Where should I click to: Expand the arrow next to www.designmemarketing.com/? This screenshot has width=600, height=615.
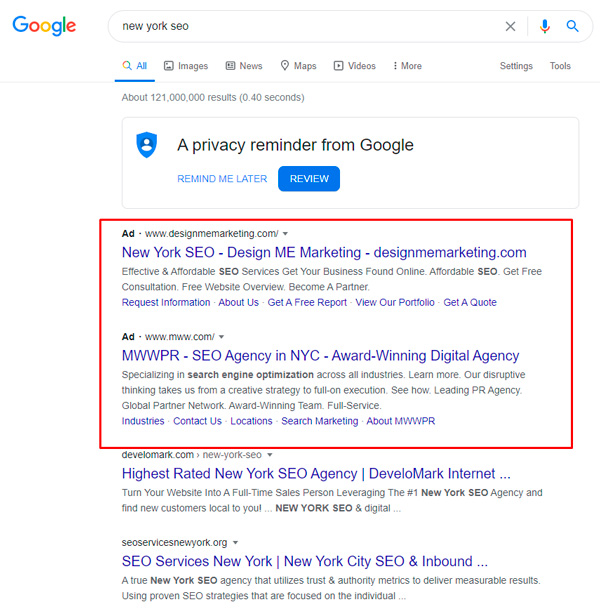click(285, 234)
